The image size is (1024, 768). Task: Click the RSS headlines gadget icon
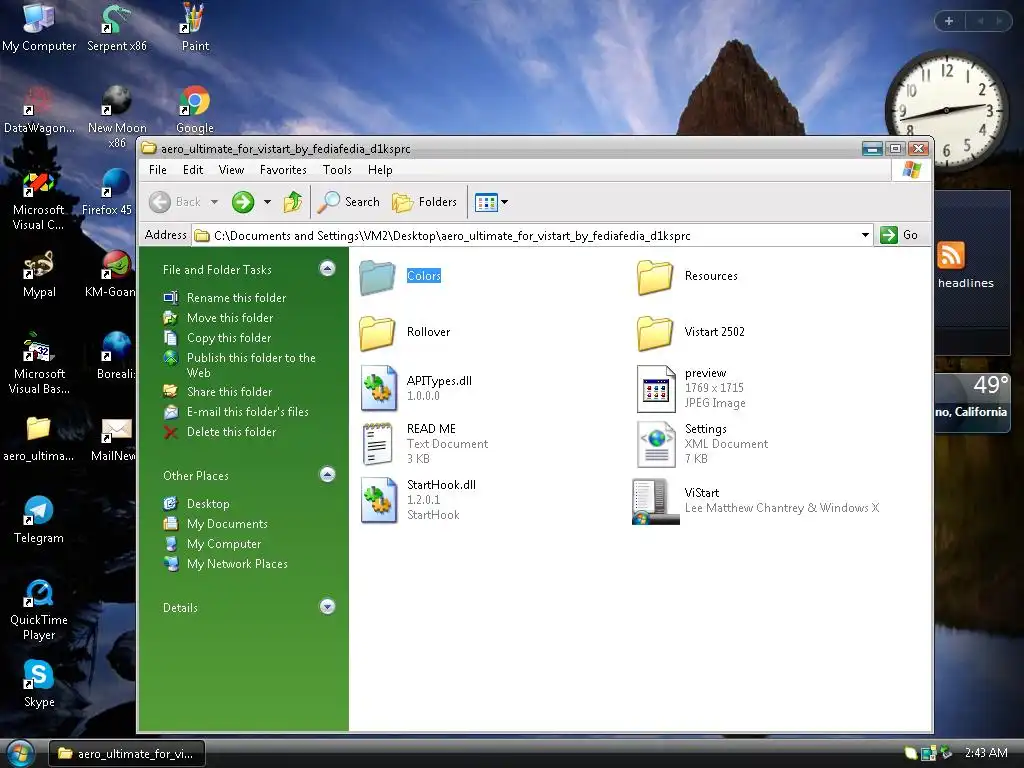(x=950, y=255)
